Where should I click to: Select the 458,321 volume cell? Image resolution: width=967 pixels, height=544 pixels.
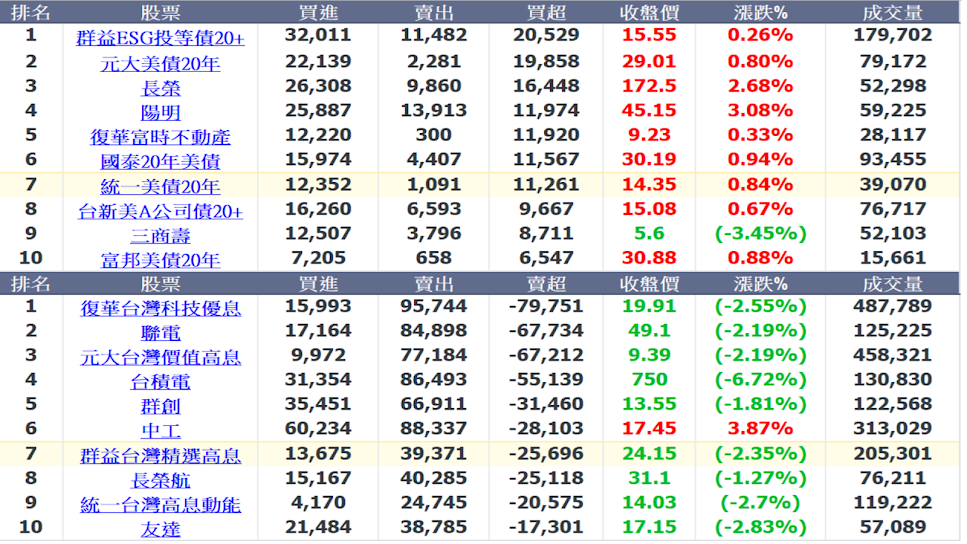(x=893, y=355)
